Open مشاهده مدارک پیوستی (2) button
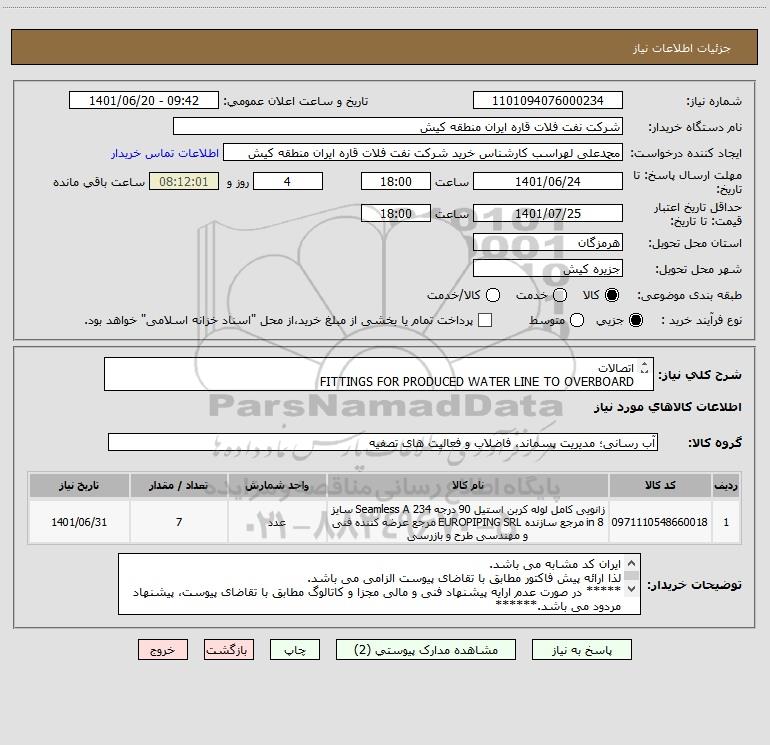This screenshot has width=770, height=745. [426, 650]
